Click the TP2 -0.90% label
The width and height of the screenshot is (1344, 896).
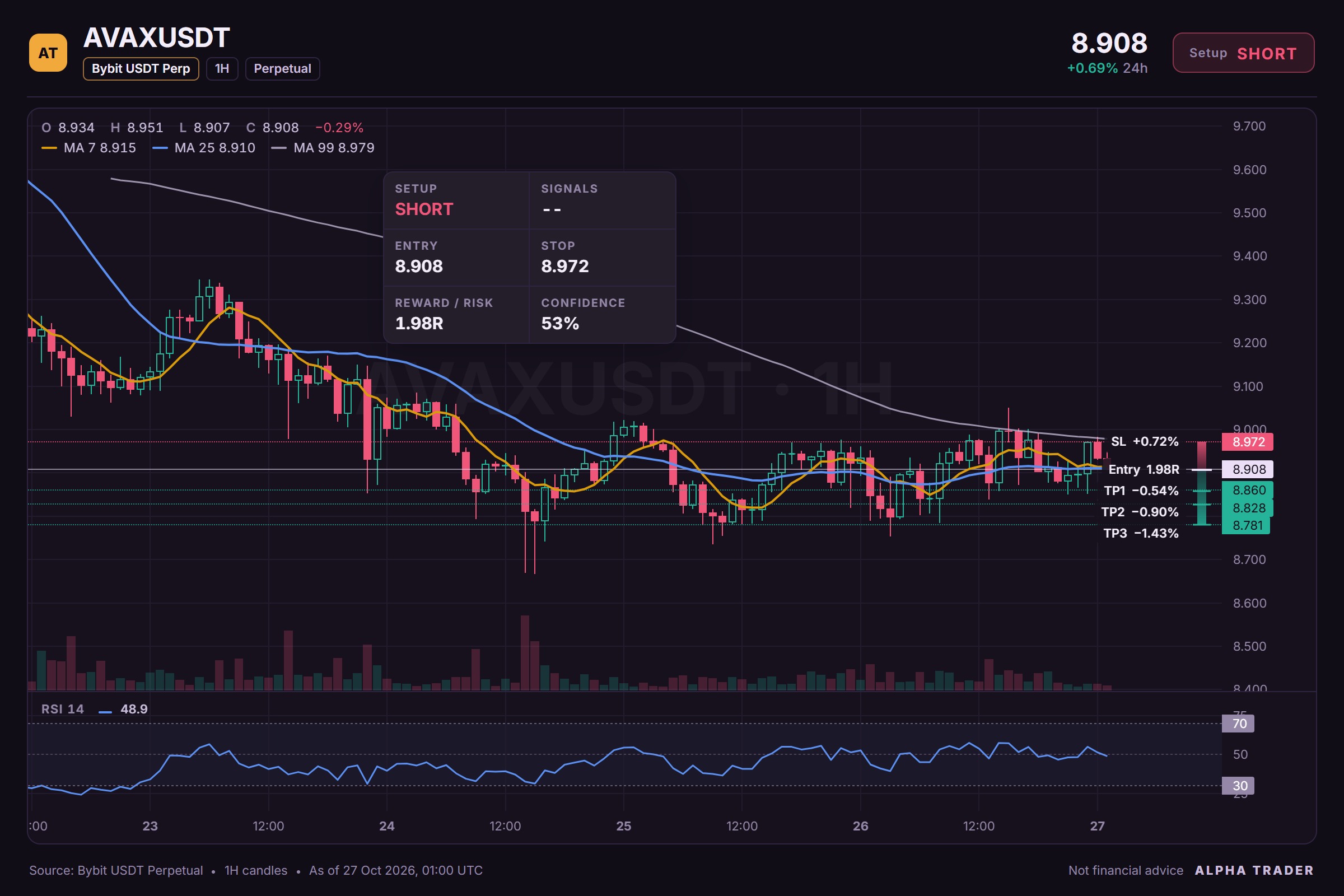click(1140, 511)
